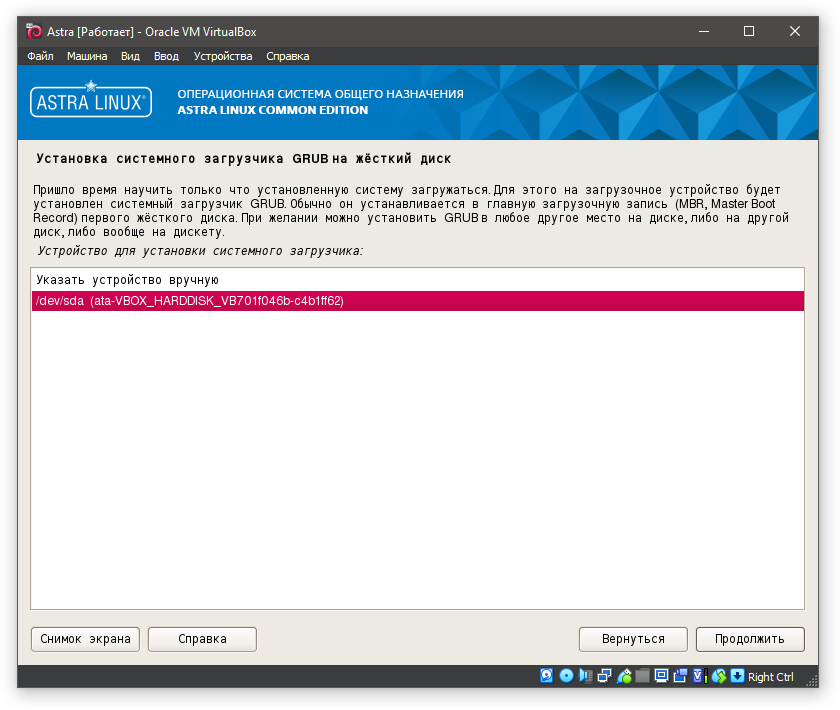
Task: Click the display settings status icon
Action: point(662,676)
